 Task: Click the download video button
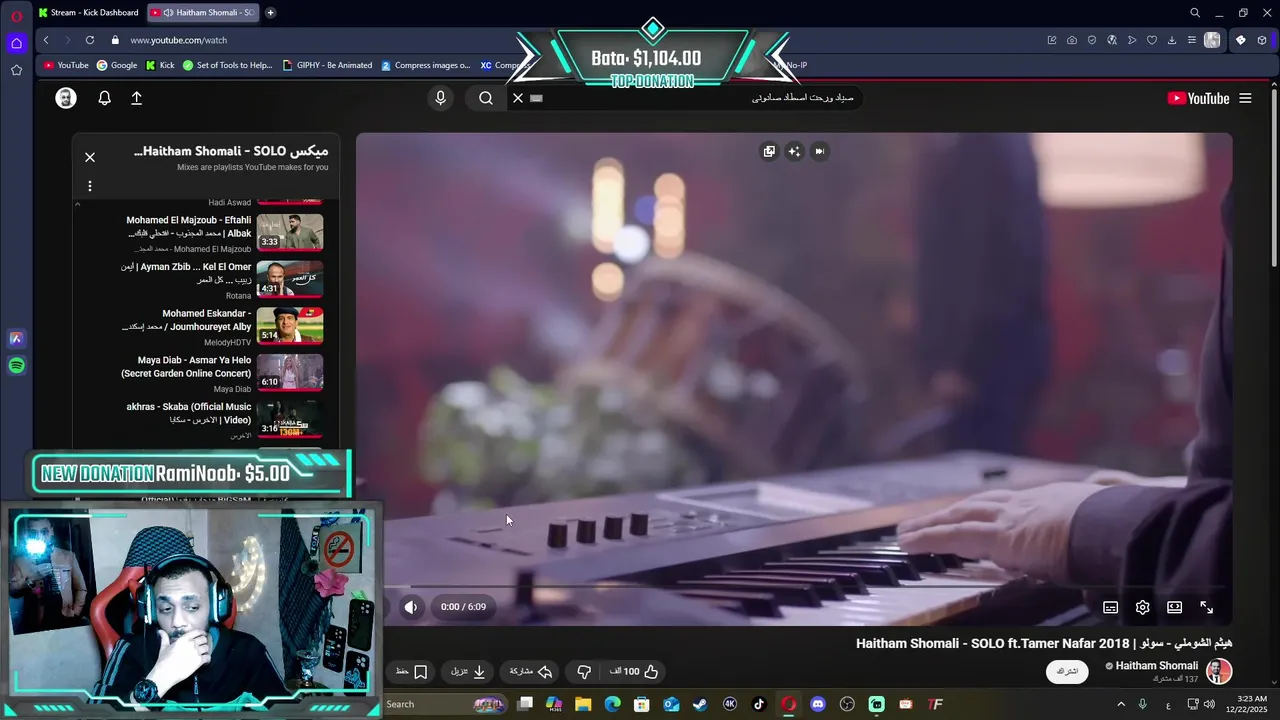pyautogui.click(x=468, y=672)
